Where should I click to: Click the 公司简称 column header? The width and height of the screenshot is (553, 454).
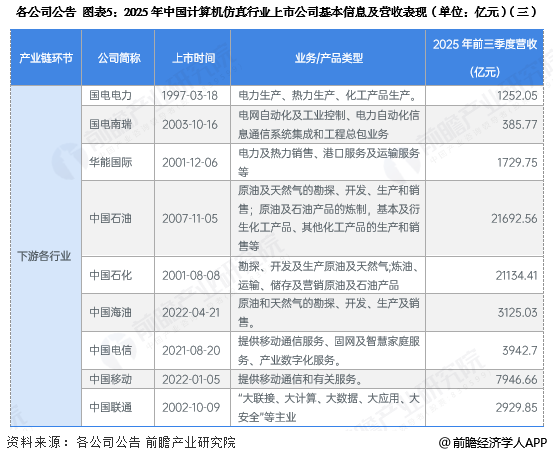119,58
